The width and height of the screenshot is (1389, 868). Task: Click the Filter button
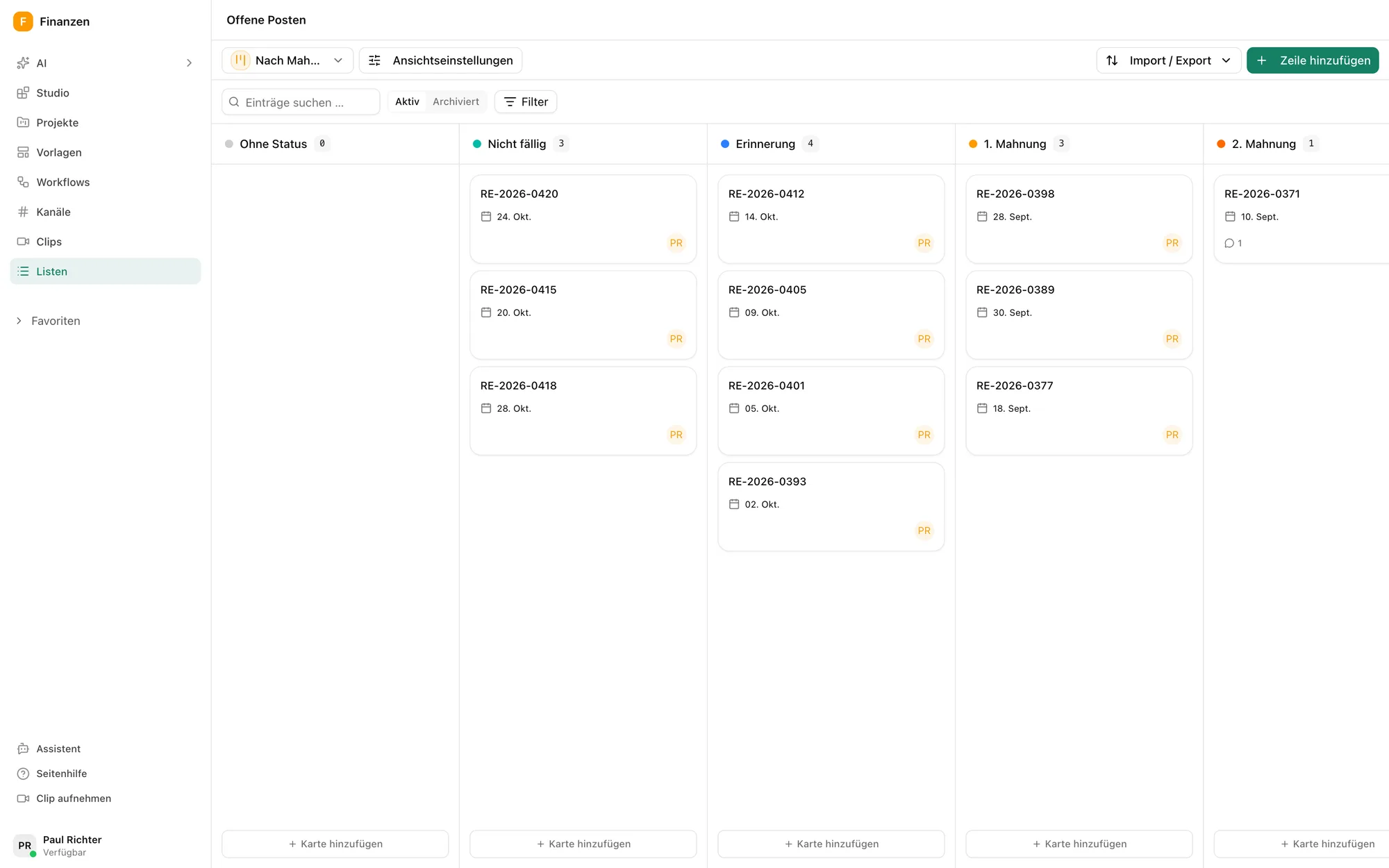526,102
